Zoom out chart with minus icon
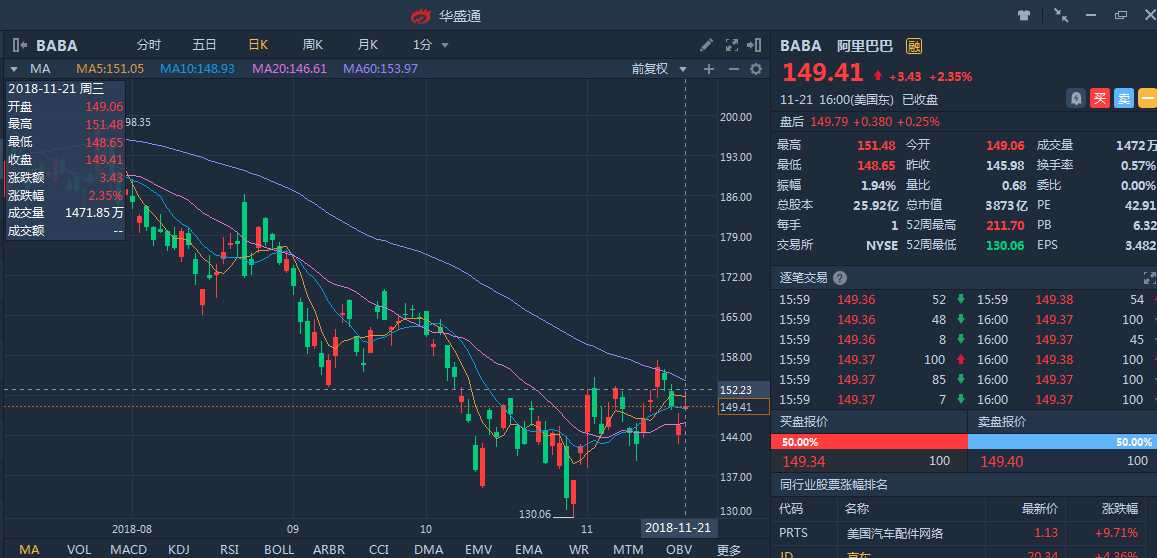Screen dimensions: 1157x558 click(733, 69)
